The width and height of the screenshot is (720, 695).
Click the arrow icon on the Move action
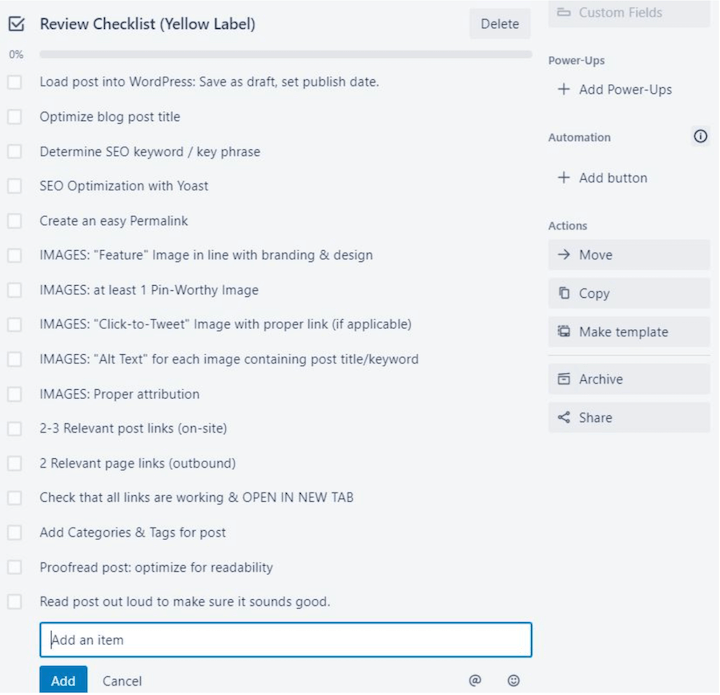(563, 254)
